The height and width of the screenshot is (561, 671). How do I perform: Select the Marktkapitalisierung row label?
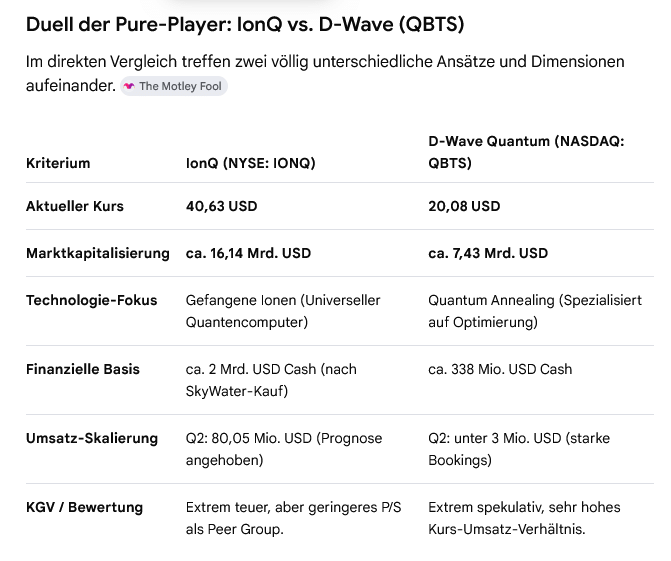[98, 253]
